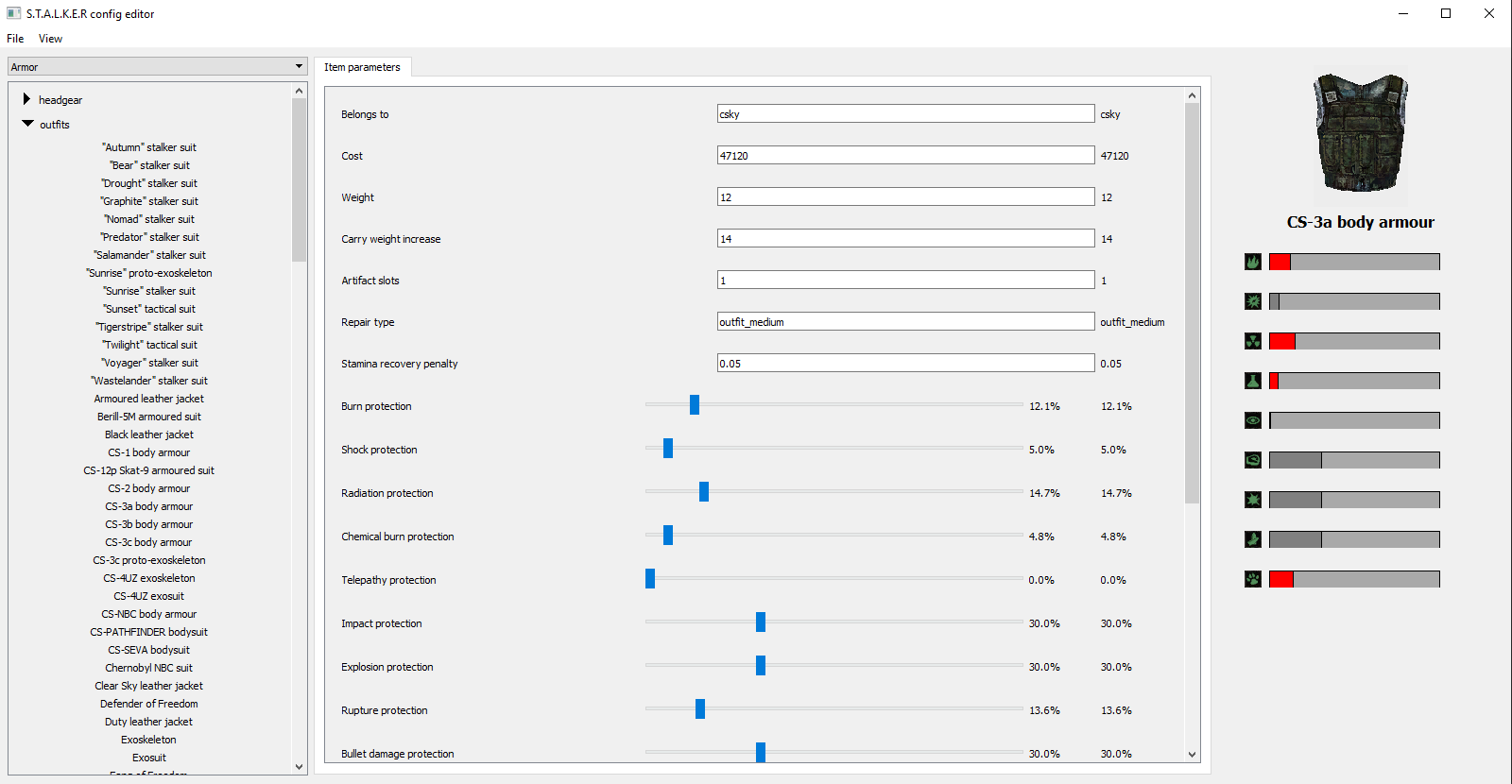The image size is (1512, 784).
Task: Collapse the outfits tree node
Action: click(x=27, y=124)
